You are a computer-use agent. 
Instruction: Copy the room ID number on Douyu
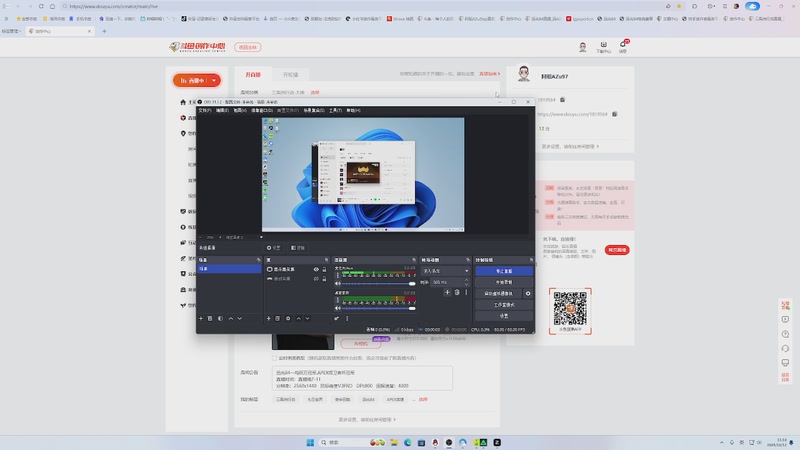click(562, 99)
